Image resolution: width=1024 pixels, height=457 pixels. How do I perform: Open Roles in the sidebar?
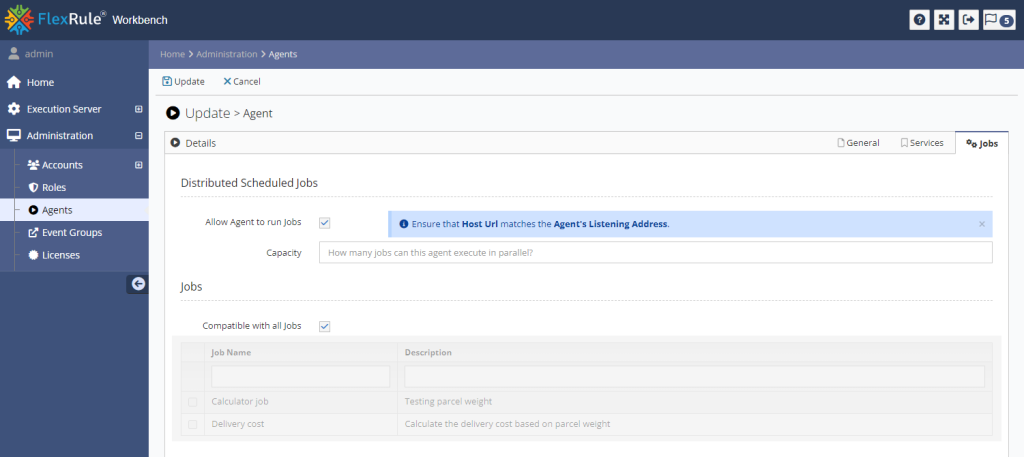(x=54, y=187)
